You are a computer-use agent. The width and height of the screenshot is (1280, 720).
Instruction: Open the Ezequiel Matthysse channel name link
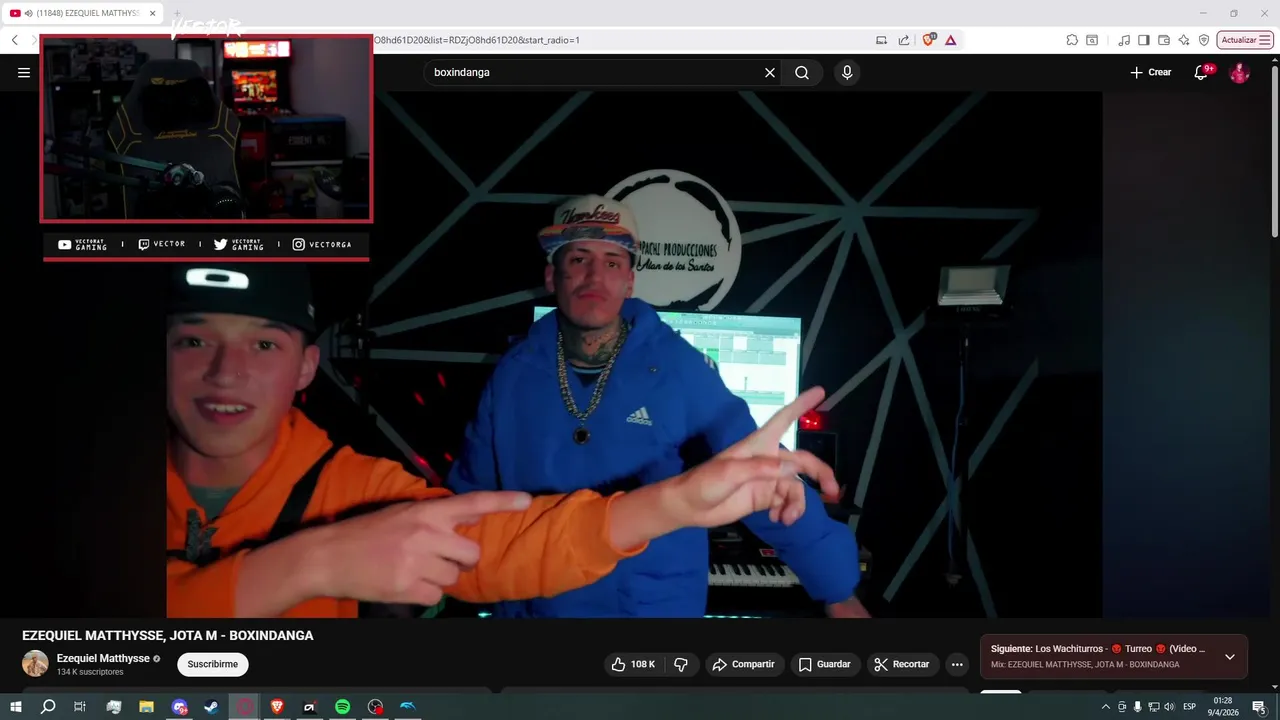click(103, 658)
